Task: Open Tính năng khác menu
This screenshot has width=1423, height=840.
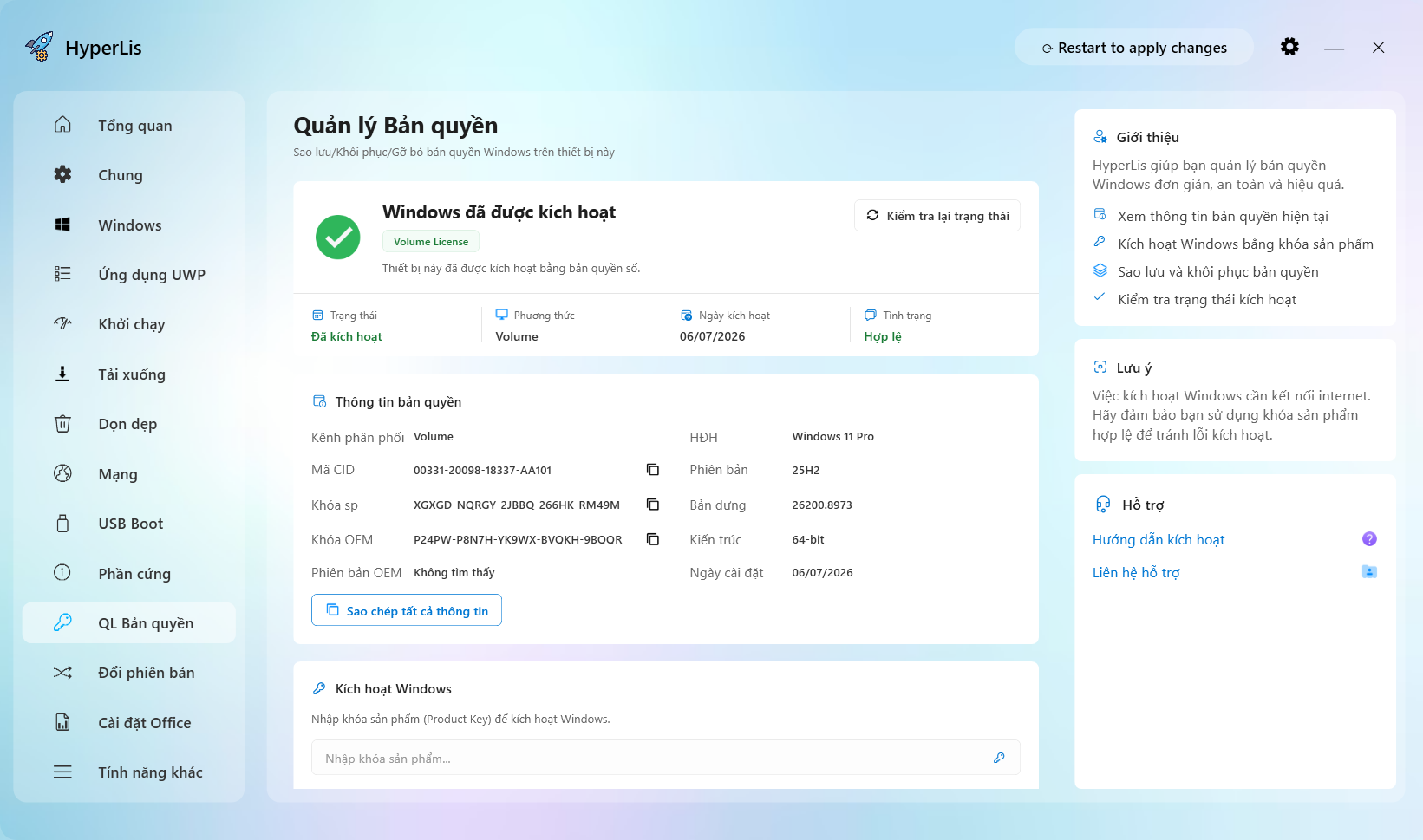Action: [x=129, y=772]
